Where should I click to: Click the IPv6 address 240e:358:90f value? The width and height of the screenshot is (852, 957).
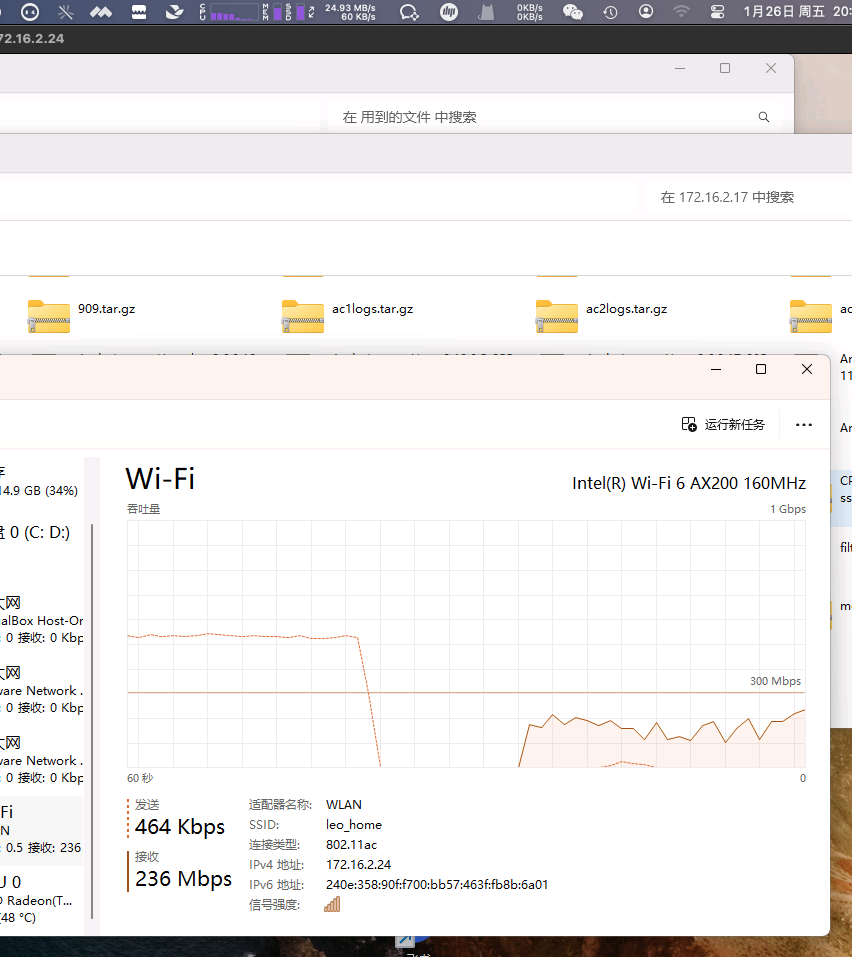[x=437, y=885]
